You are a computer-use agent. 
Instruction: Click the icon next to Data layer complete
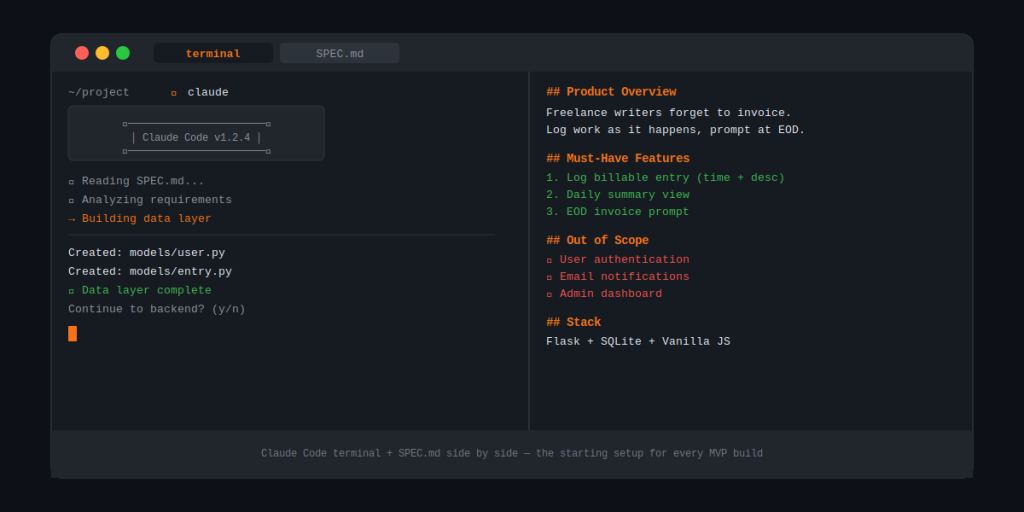(x=71, y=291)
